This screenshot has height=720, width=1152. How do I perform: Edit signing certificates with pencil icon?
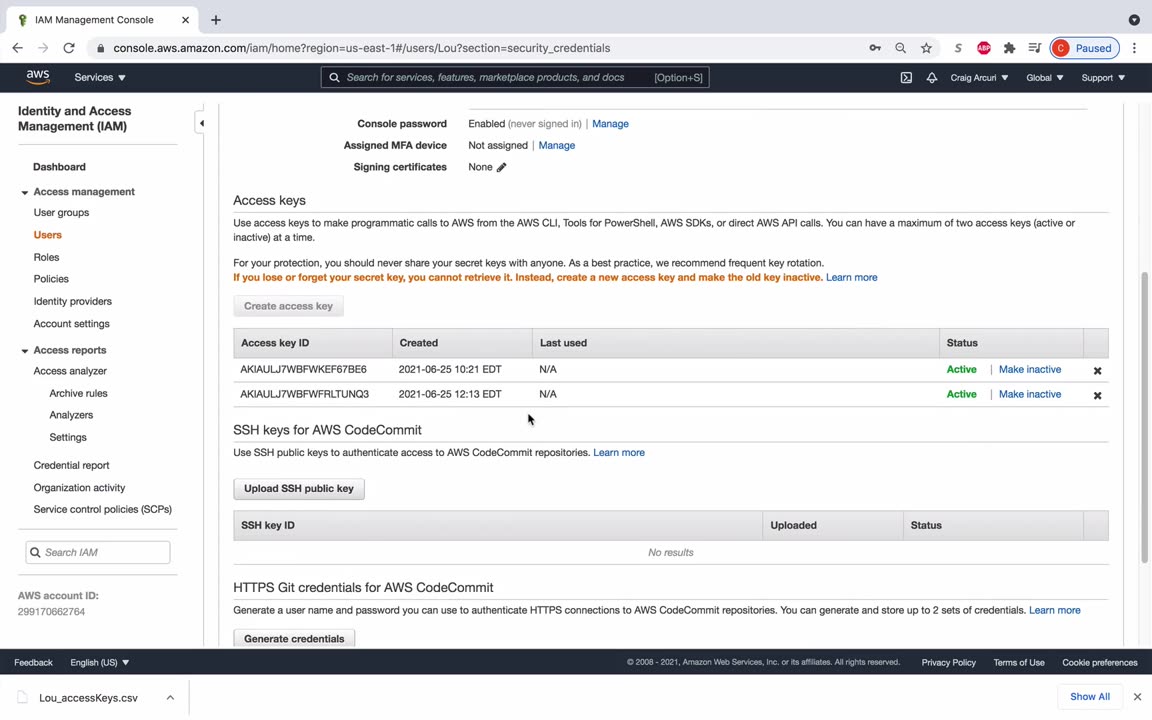pos(502,167)
